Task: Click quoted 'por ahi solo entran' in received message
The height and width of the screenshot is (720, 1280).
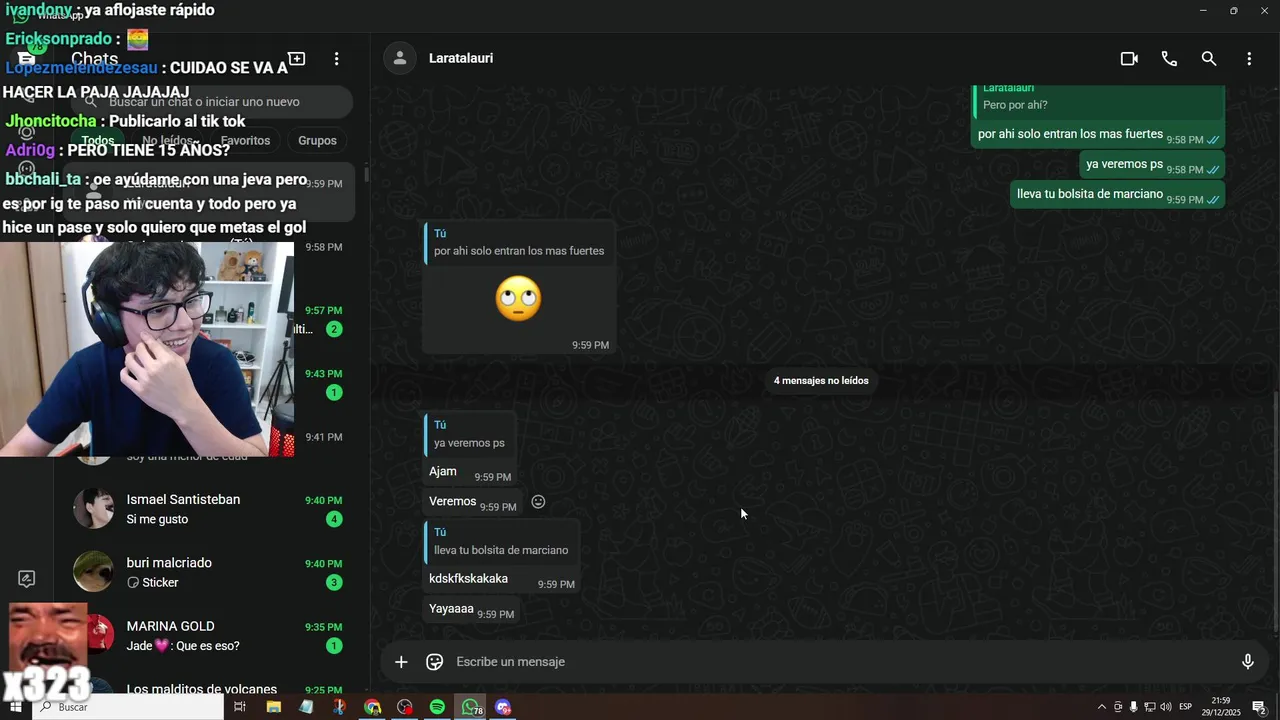Action: (x=518, y=243)
